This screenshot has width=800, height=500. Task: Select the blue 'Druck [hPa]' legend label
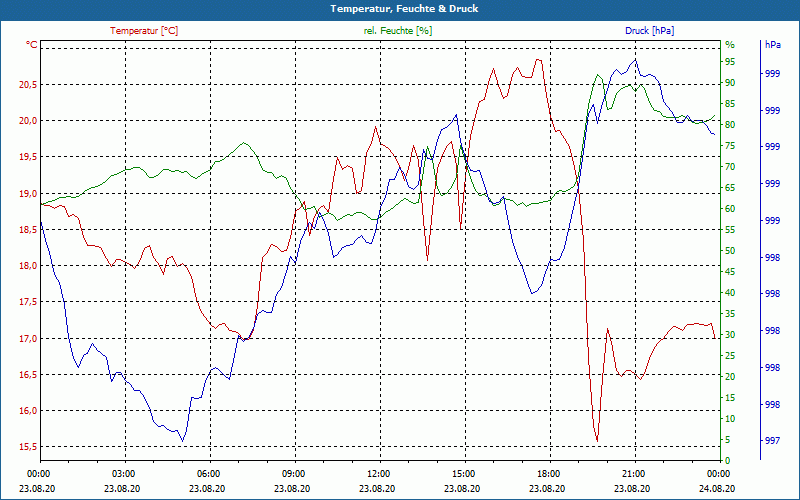click(649, 31)
